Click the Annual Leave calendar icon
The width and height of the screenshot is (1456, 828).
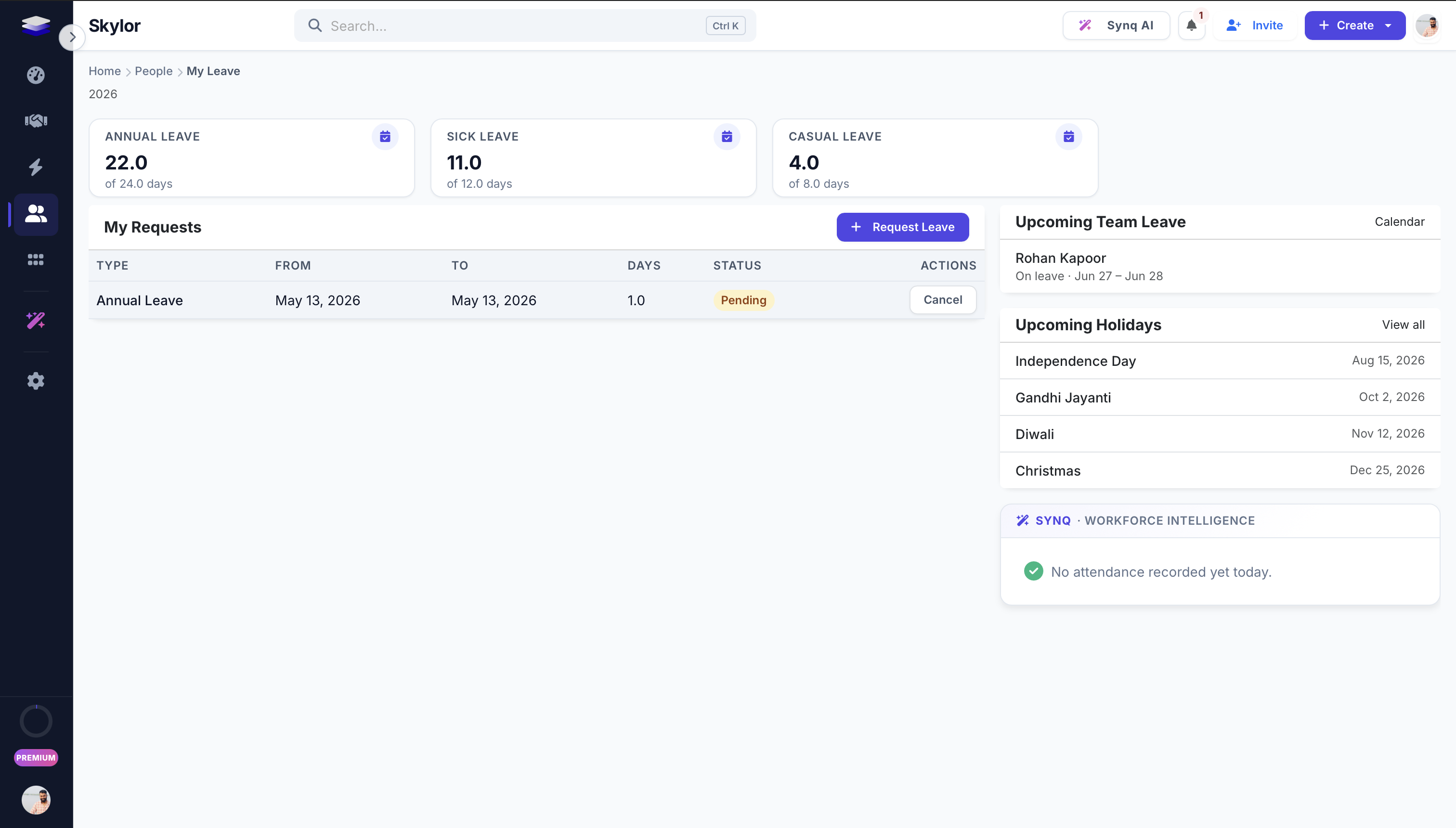click(x=385, y=137)
